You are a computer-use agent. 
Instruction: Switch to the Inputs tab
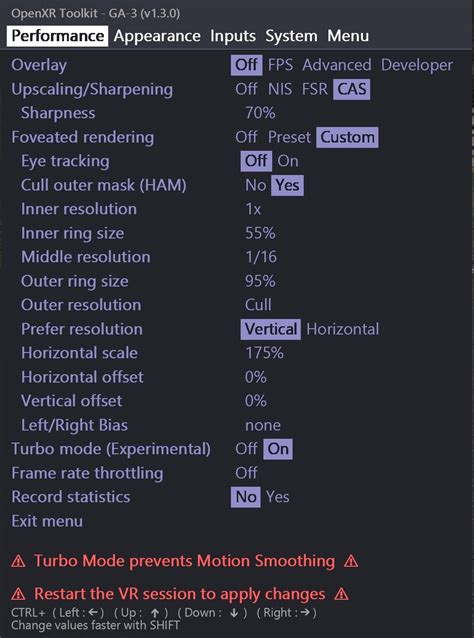[x=233, y=36]
